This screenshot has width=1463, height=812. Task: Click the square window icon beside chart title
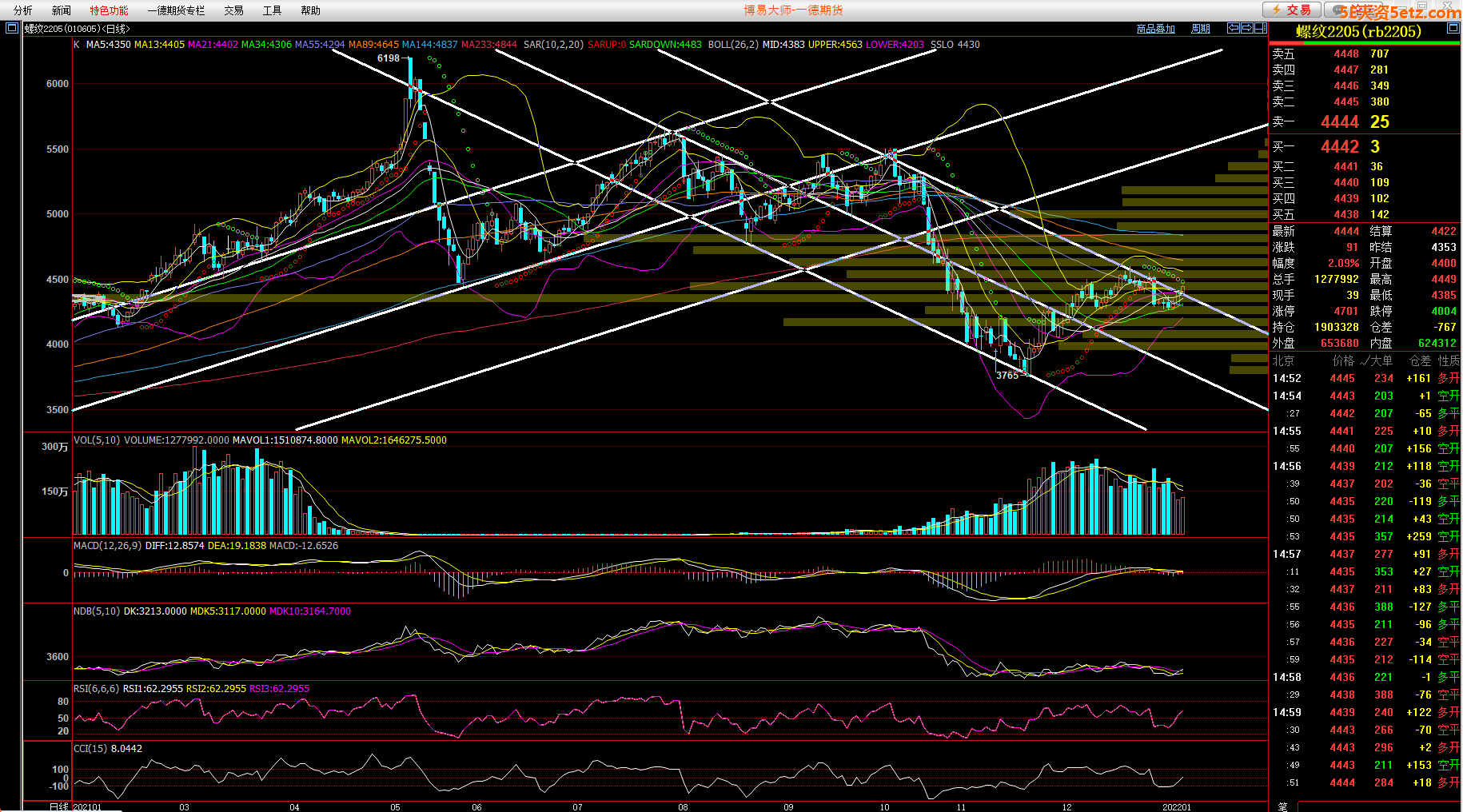(11, 28)
